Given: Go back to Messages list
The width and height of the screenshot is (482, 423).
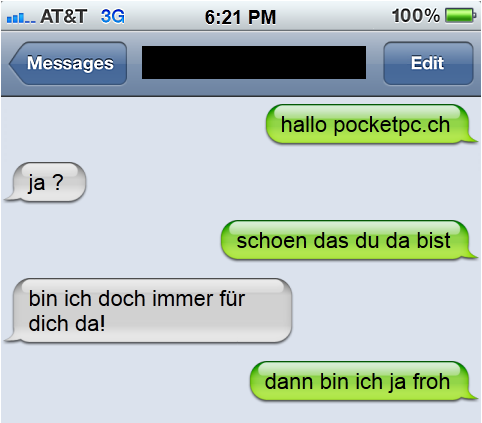Looking at the screenshot, I should pyautogui.click(x=68, y=63).
